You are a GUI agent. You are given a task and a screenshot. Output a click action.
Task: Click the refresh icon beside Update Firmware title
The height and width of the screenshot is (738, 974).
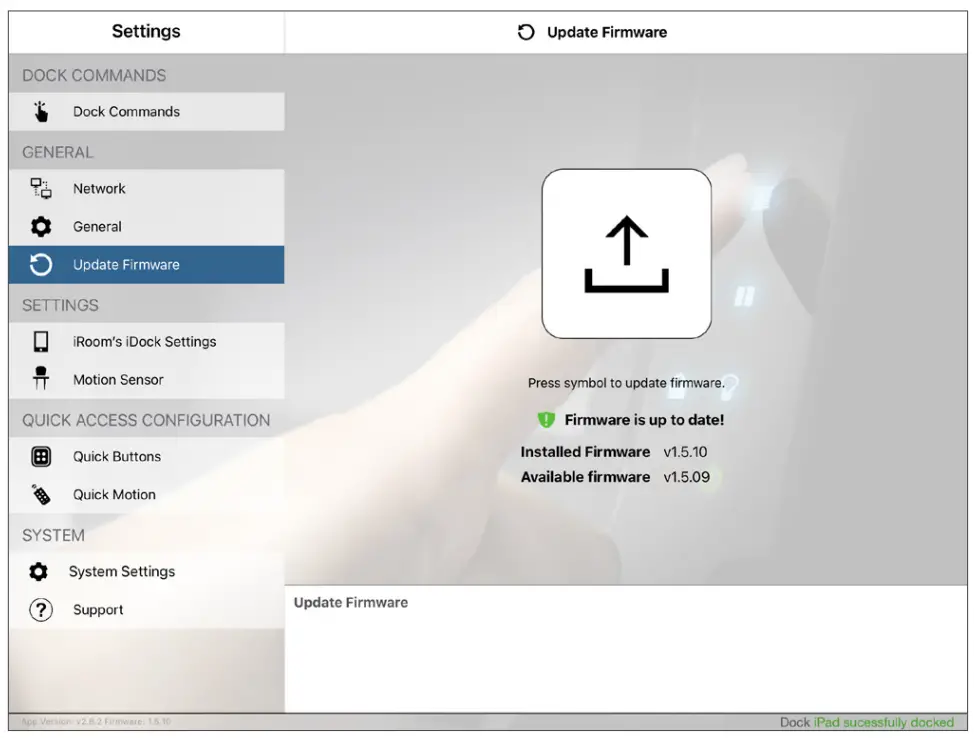525,31
